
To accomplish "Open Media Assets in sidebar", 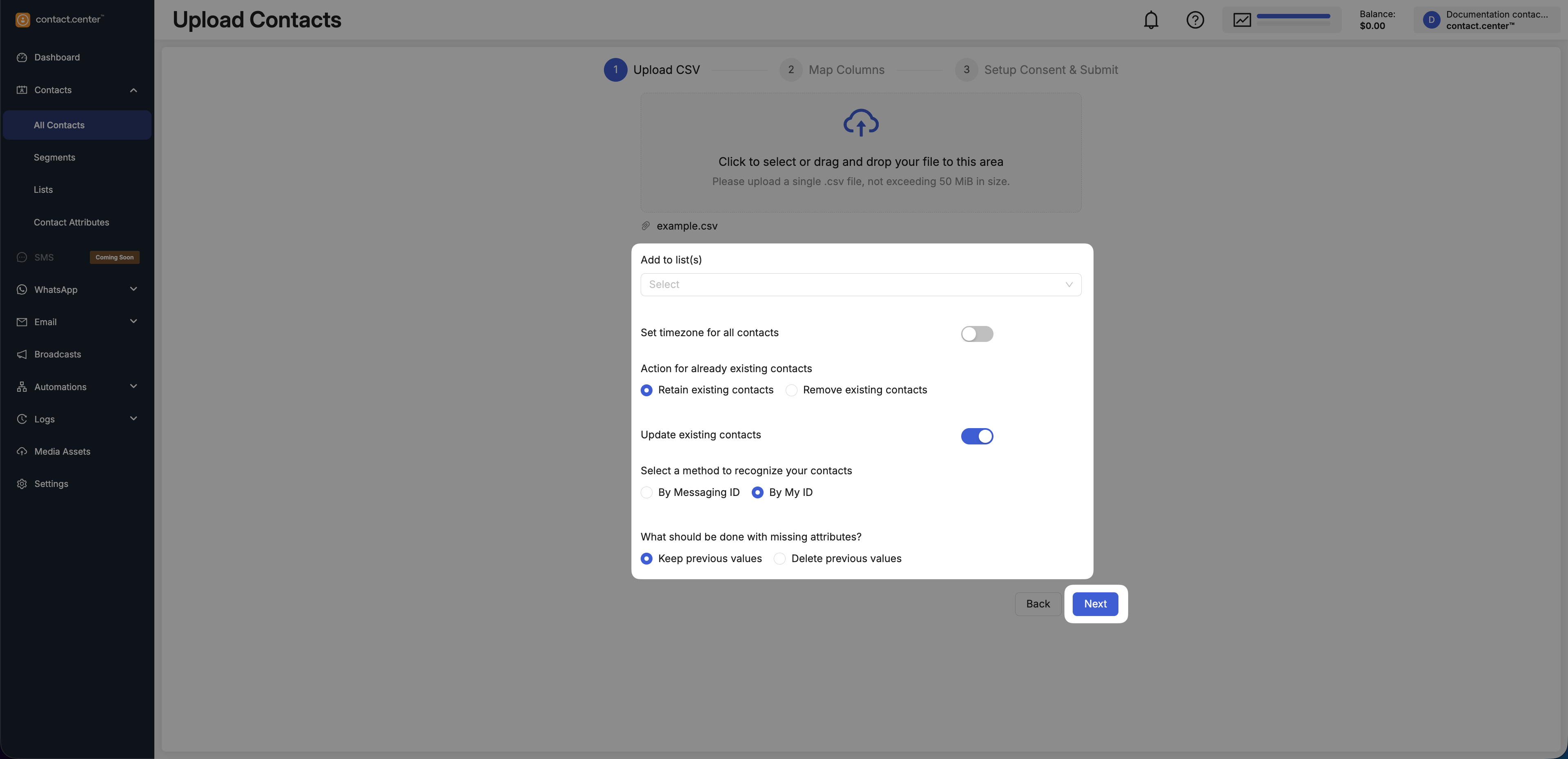I will pyautogui.click(x=62, y=451).
